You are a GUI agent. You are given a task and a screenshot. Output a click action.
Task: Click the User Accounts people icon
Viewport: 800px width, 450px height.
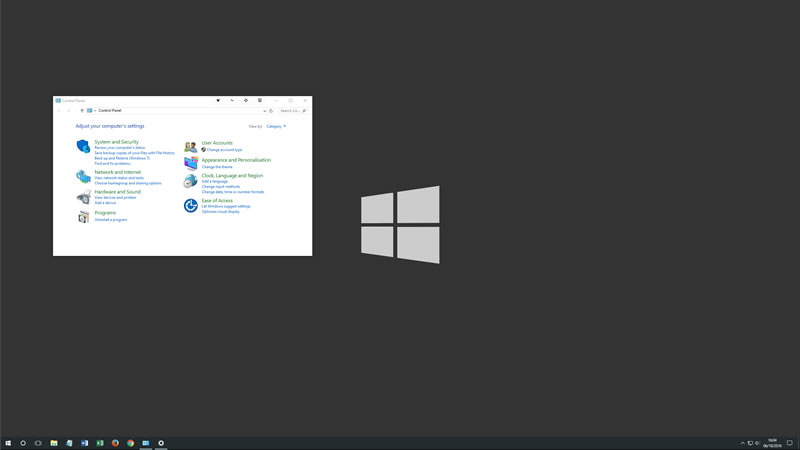[191, 147]
